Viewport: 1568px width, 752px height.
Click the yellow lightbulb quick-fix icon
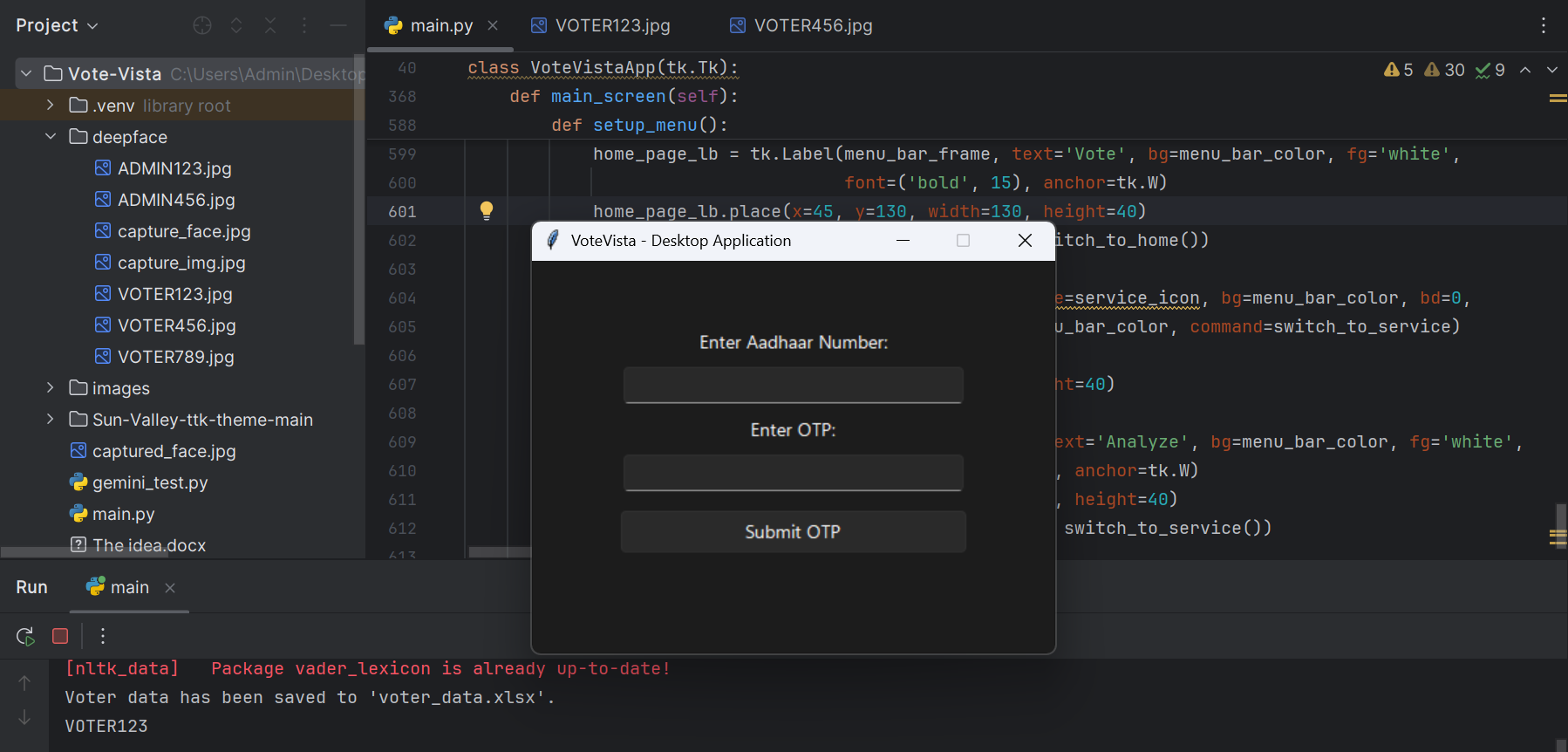pos(487,210)
